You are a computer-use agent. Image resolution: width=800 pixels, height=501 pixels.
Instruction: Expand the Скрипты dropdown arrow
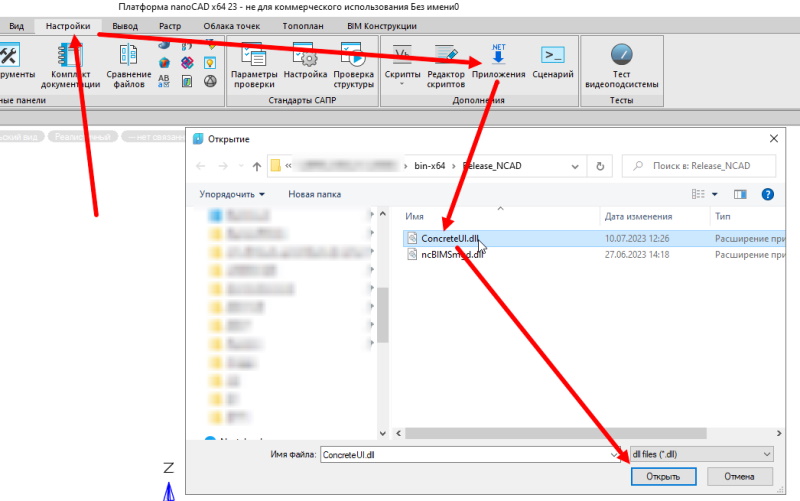[x=402, y=84]
